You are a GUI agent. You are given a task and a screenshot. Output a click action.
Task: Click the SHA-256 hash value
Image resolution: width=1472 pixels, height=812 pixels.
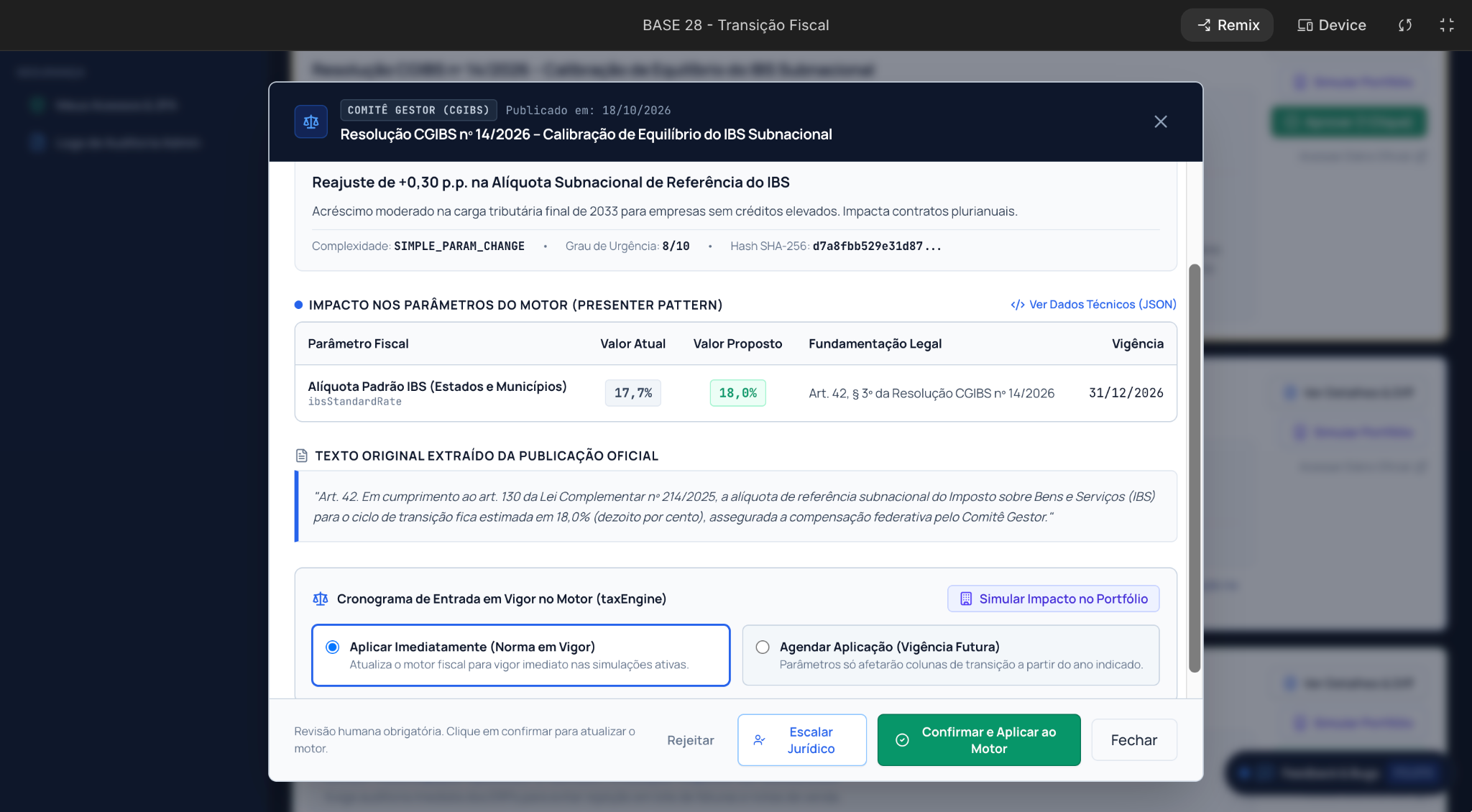877,246
